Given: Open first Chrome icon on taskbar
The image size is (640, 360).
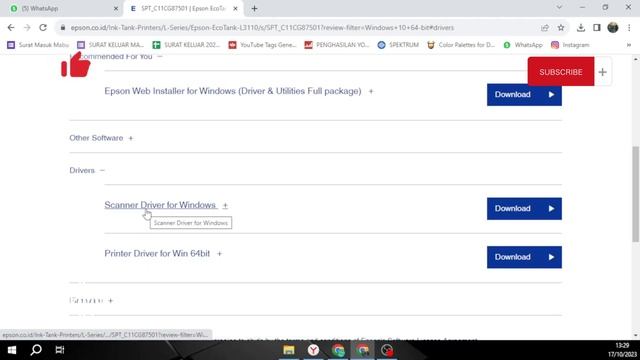Looking at the screenshot, I should pos(338,350).
